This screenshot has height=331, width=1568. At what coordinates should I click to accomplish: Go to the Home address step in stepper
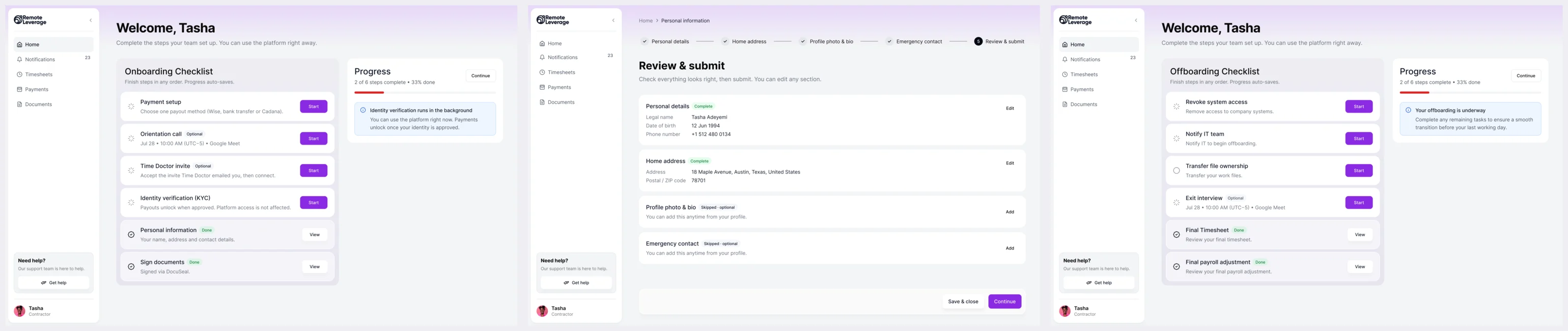743,41
